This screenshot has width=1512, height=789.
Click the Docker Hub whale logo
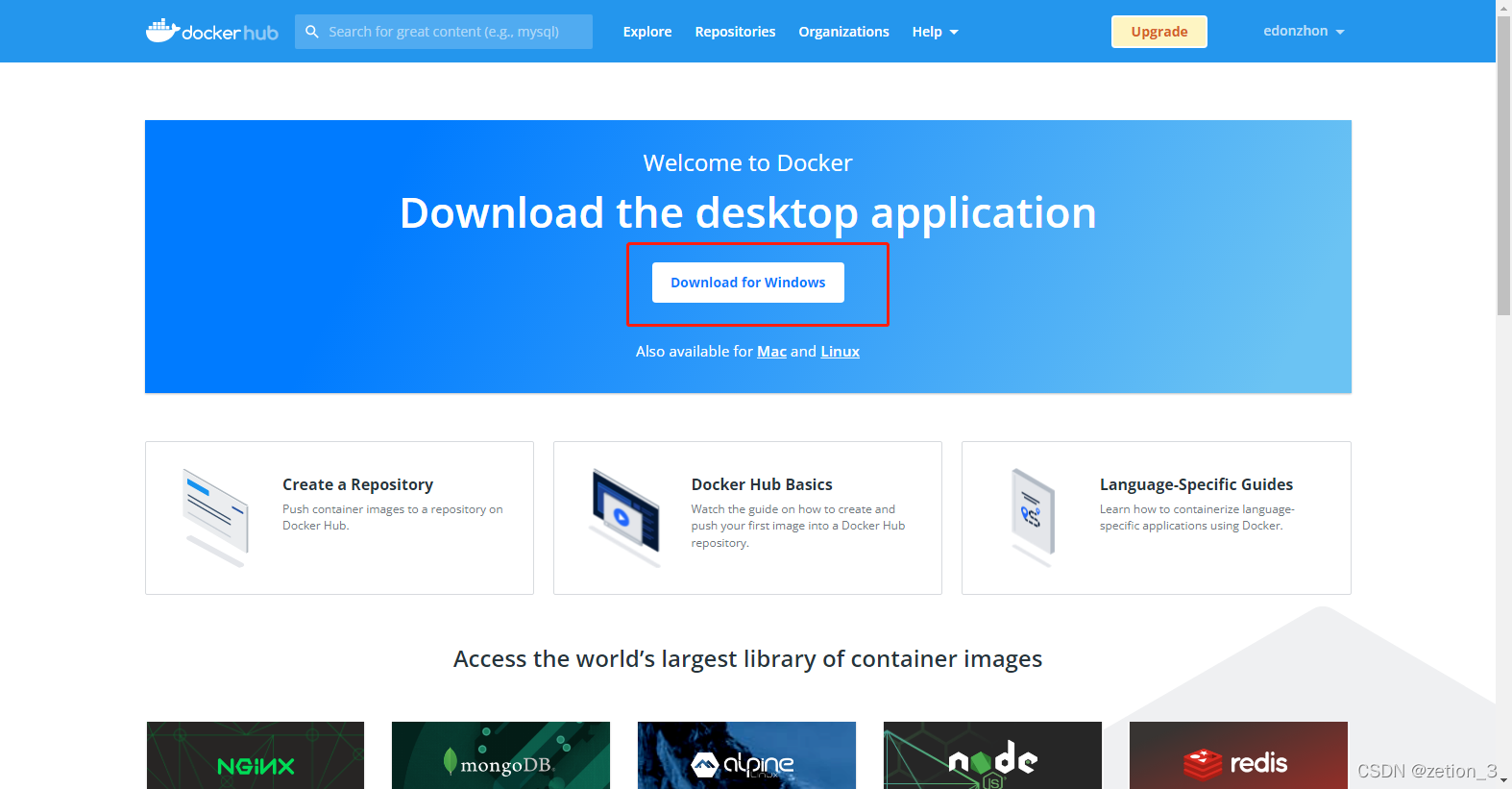[212, 31]
